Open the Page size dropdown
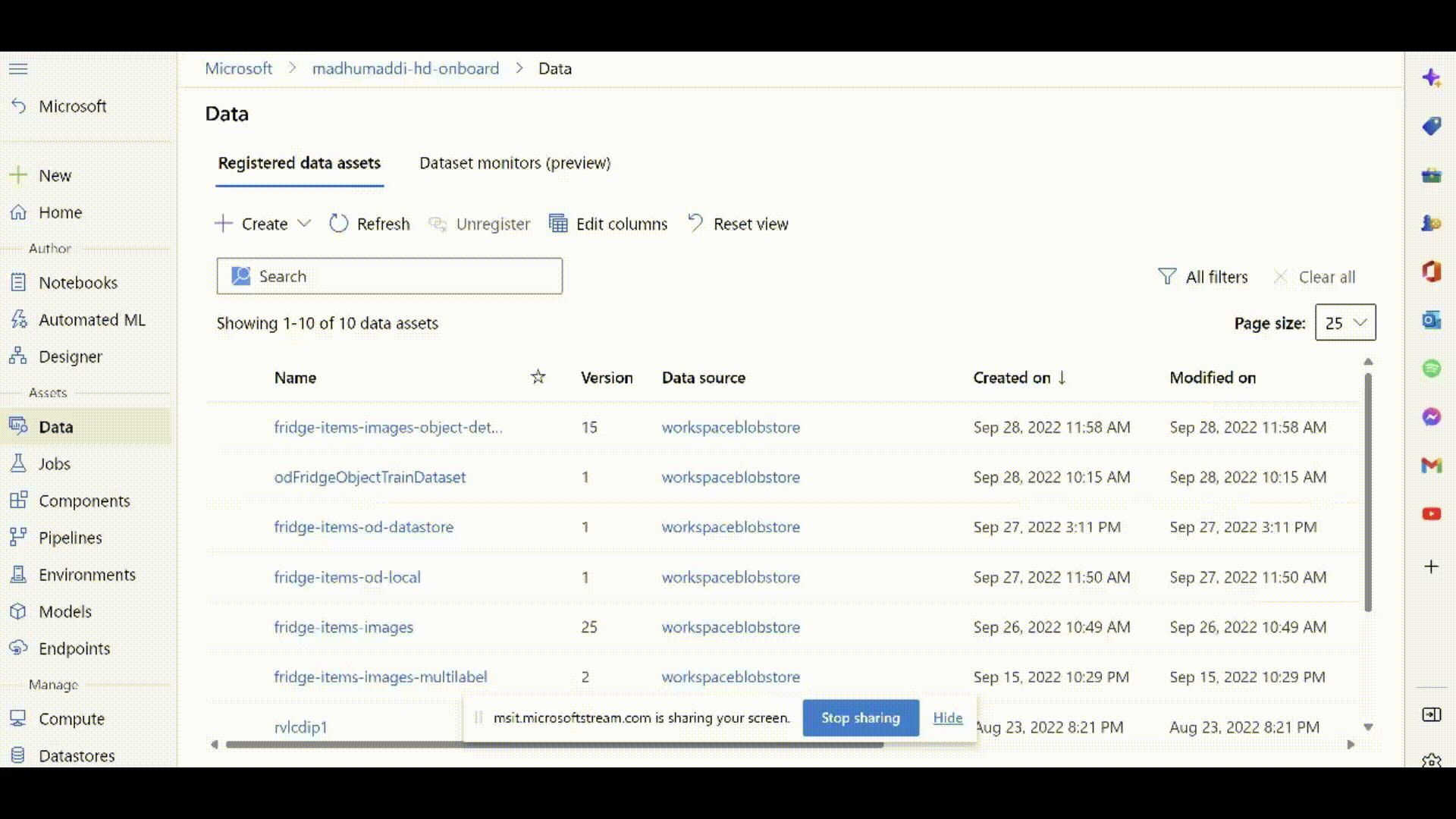 (x=1345, y=322)
